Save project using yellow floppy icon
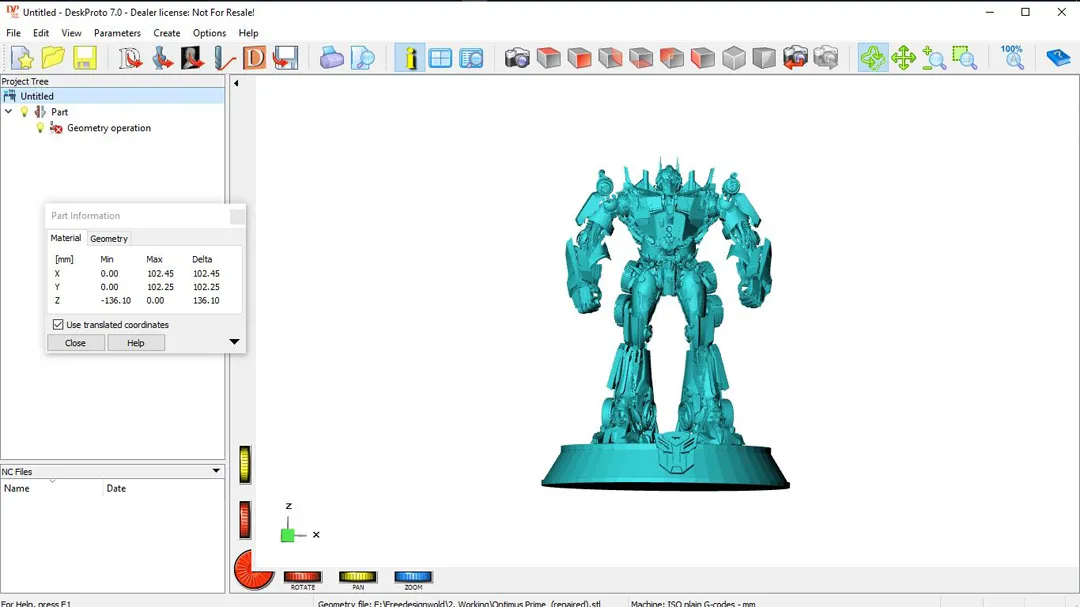Viewport: 1080px width, 607px height. 85,58
